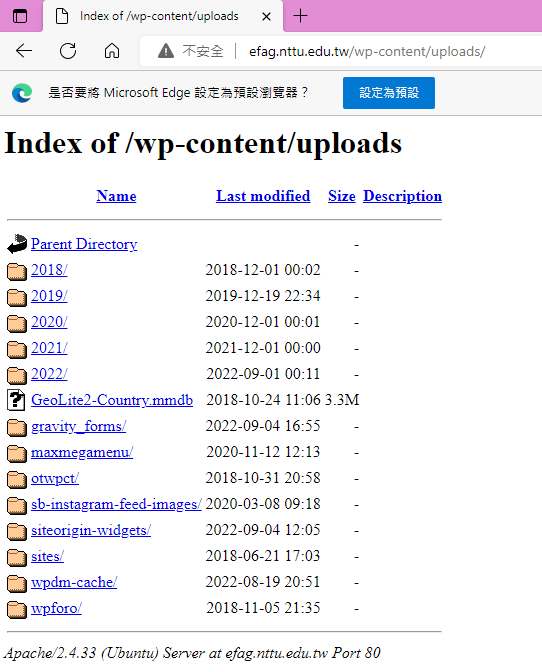Close the Index of /wp-content/uploads tab
Viewport: 542px width, 672px height.
[266, 17]
